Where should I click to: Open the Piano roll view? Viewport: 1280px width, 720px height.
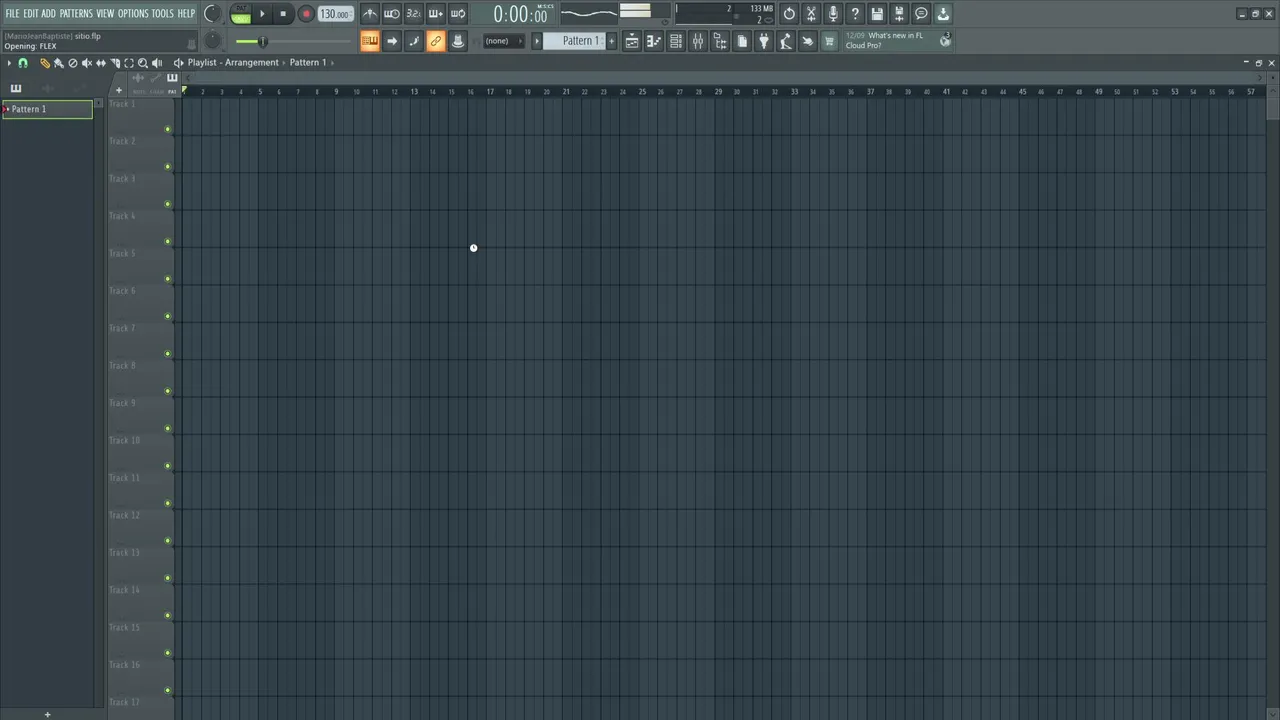[654, 41]
